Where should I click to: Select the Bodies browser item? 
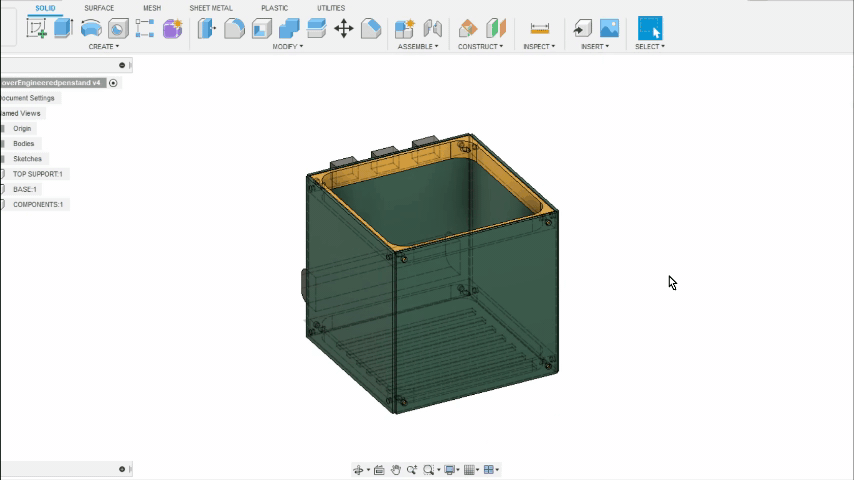23,144
